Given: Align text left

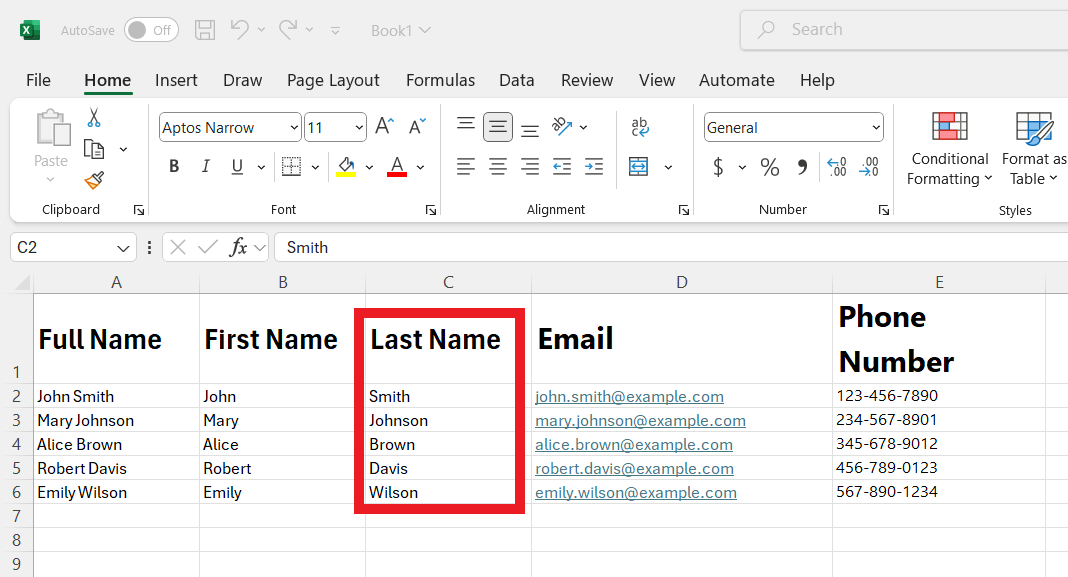Looking at the screenshot, I should click(466, 167).
